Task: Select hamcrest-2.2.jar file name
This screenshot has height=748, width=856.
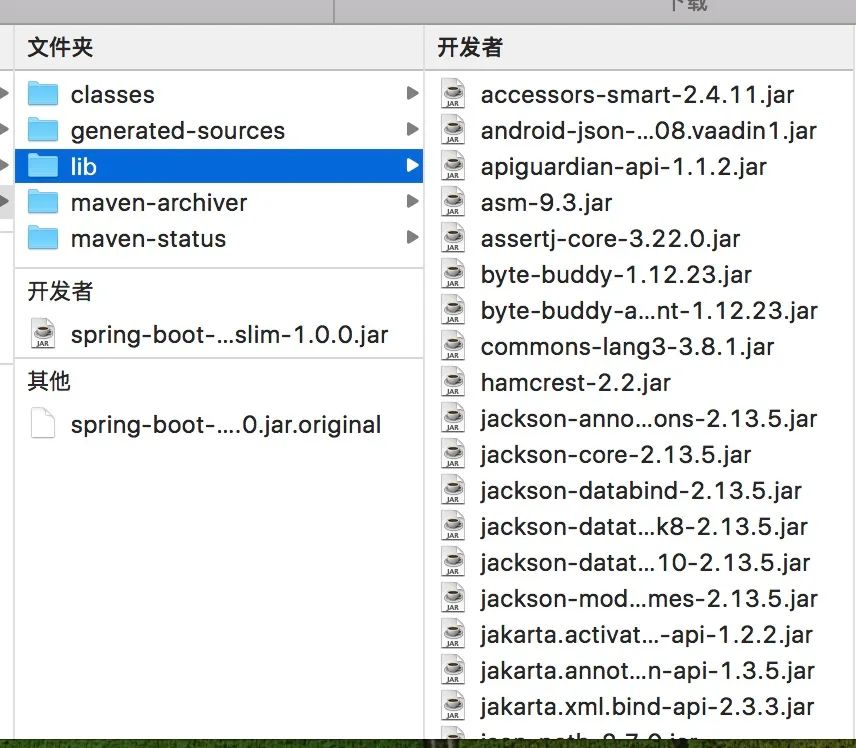Action: point(575,383)
